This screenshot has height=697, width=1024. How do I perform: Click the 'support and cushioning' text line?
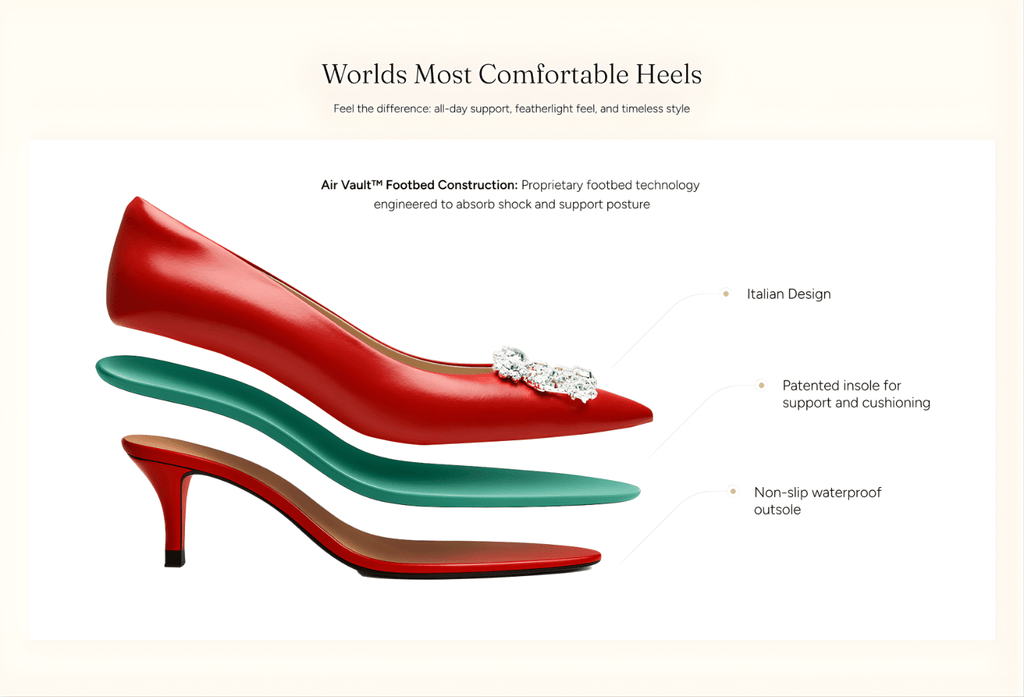856,403
